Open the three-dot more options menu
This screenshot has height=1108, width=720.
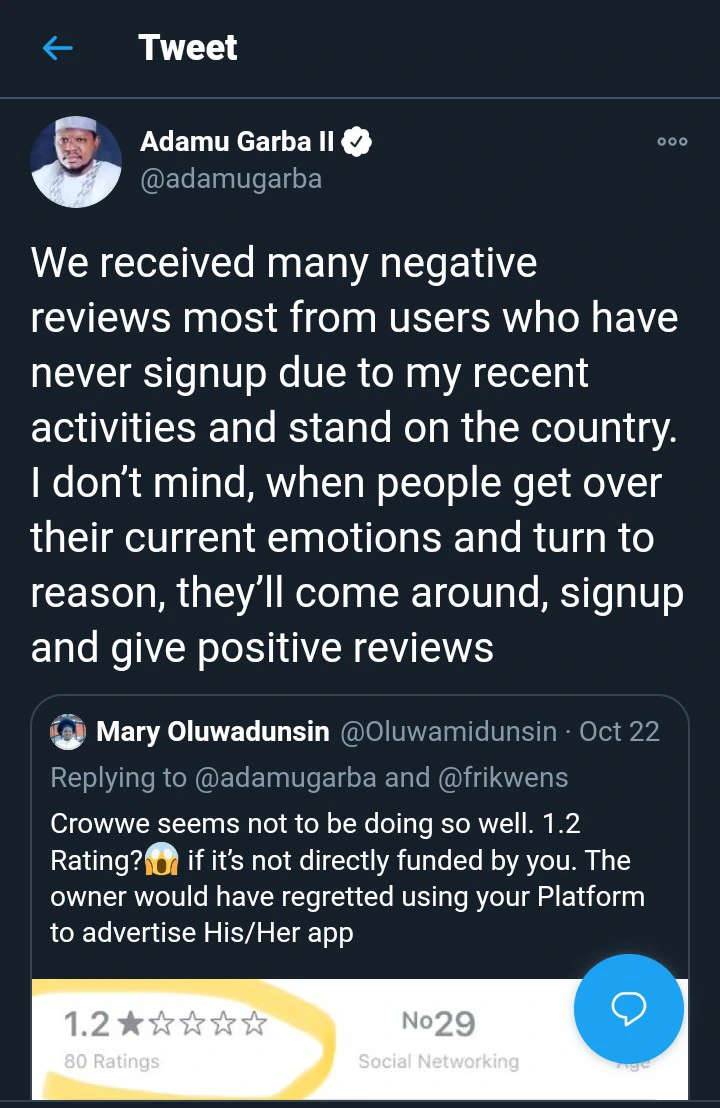click(x=672, y=142)
